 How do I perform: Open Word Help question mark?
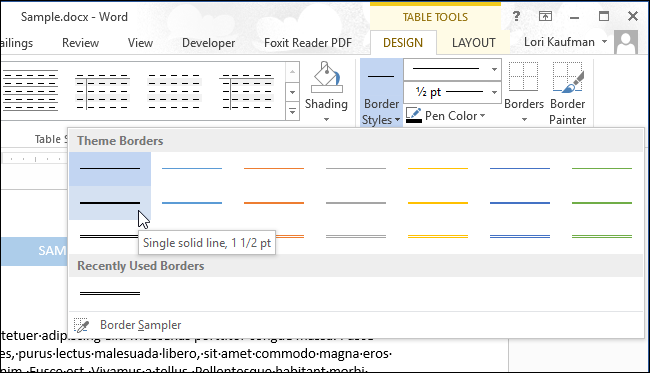click(516, 16)
